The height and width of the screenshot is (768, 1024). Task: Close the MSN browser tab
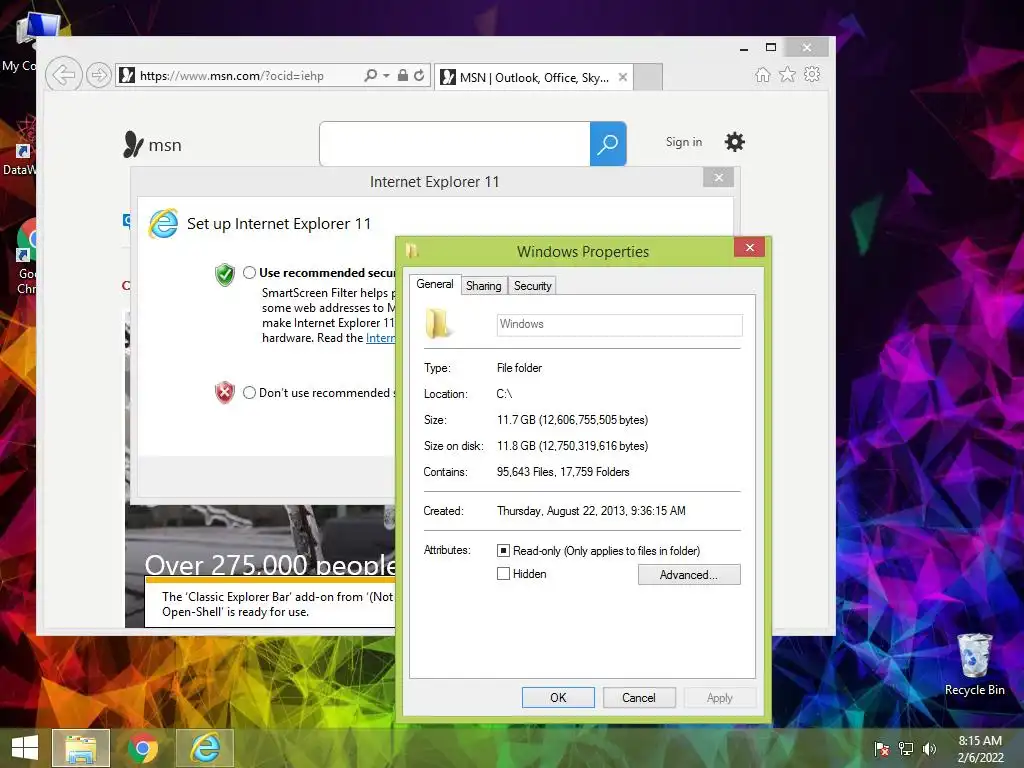pos(622,77)
